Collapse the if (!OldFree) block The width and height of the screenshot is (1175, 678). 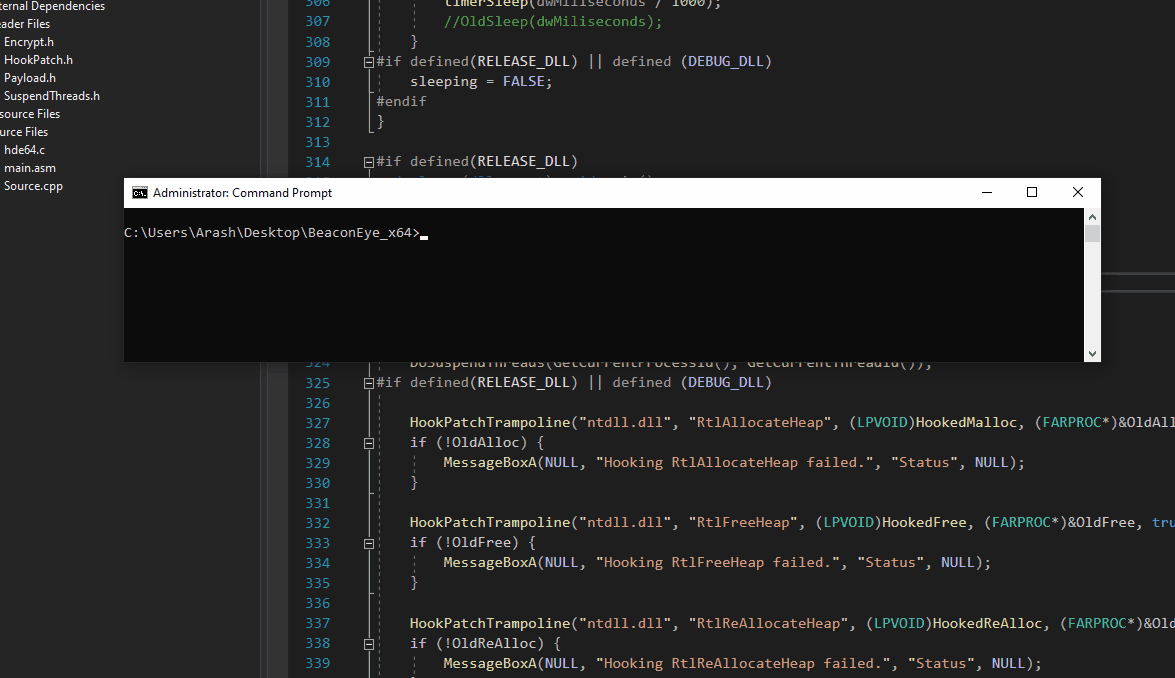pyautogui.click(x=369, y=544)
